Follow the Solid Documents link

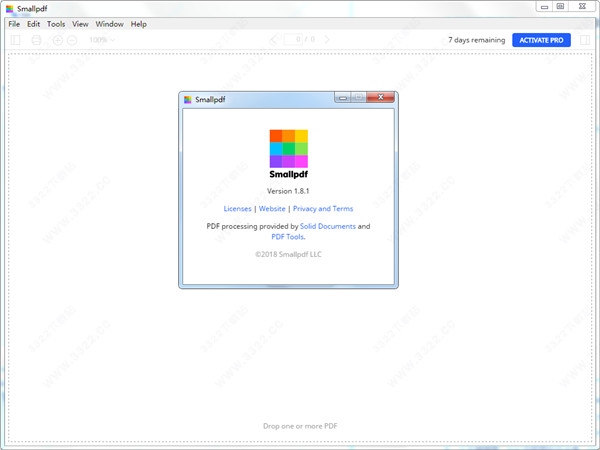tap(328, 226)
